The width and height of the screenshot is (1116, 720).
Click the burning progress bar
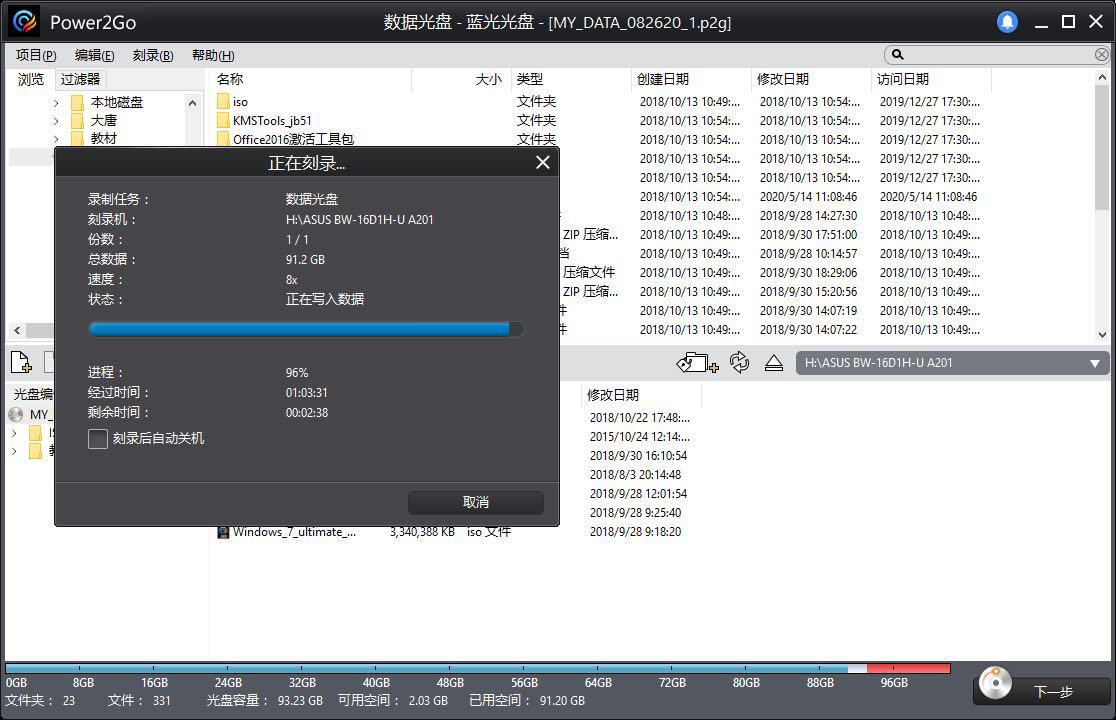coord(307,329)
